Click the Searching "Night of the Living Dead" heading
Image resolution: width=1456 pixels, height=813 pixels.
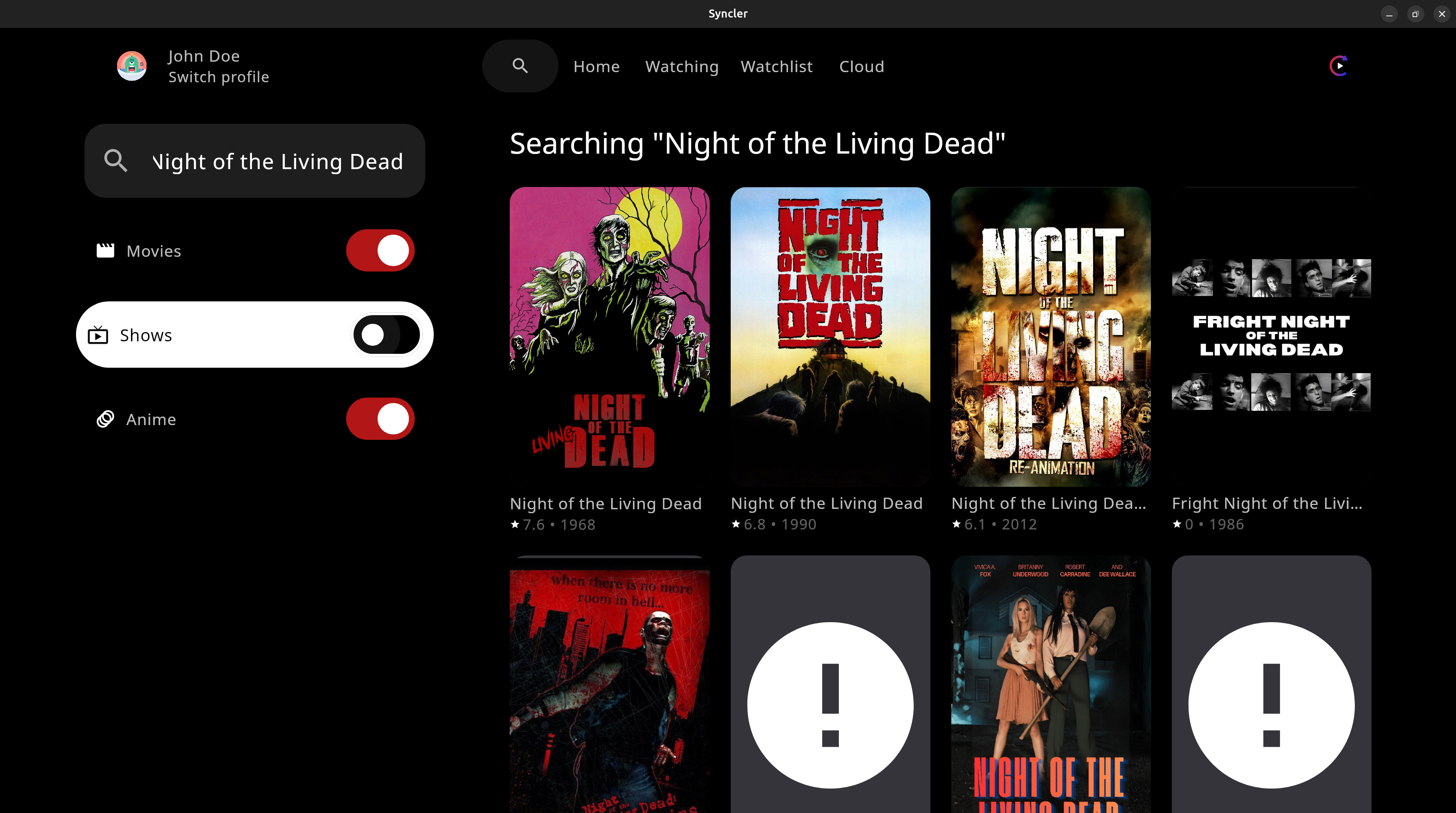coord(757,144)
